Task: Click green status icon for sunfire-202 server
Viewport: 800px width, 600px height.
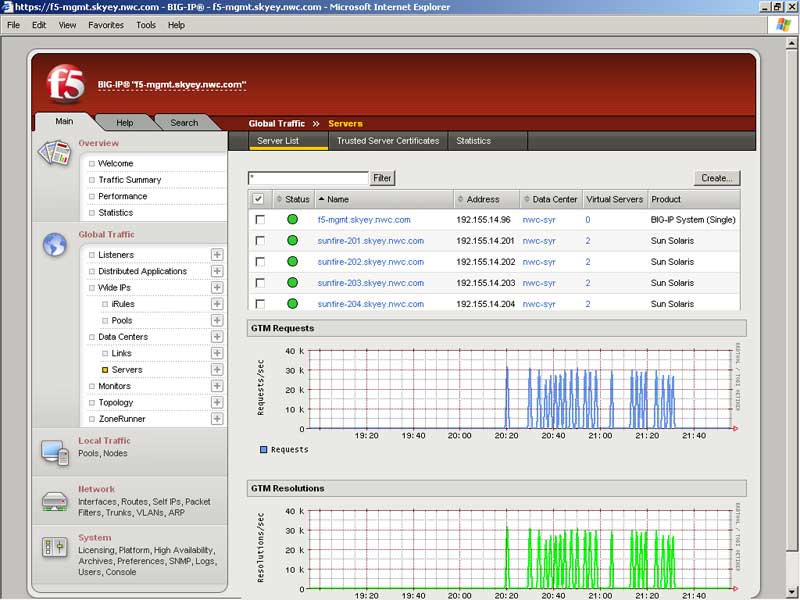Action: click(x=293, y=262)
